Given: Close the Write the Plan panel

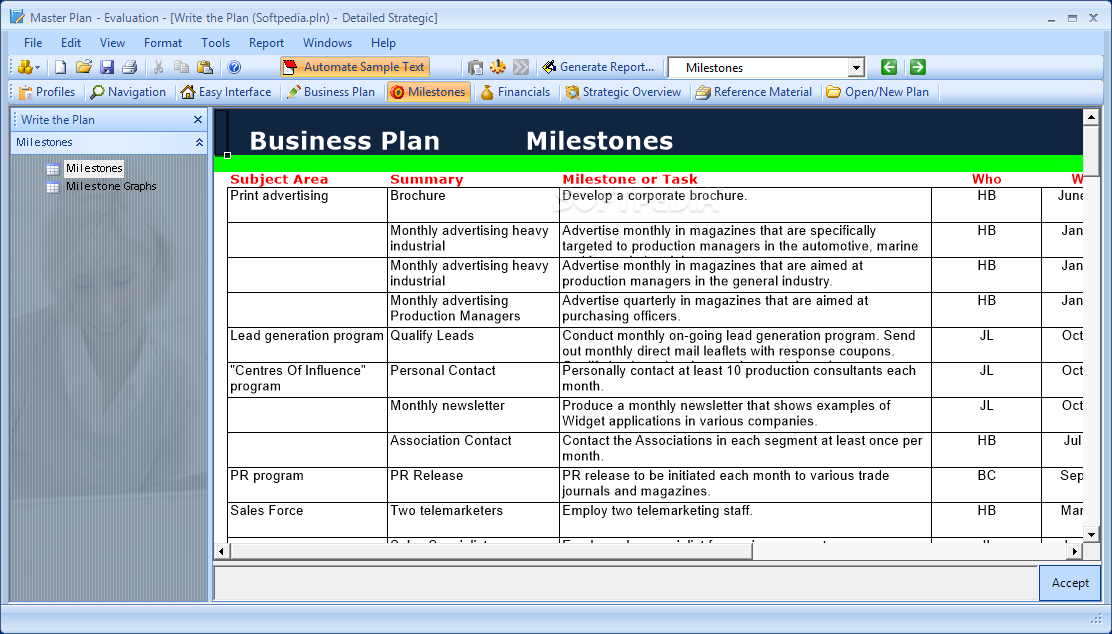Looking at the screenshot, I should [x=198, y=120].
